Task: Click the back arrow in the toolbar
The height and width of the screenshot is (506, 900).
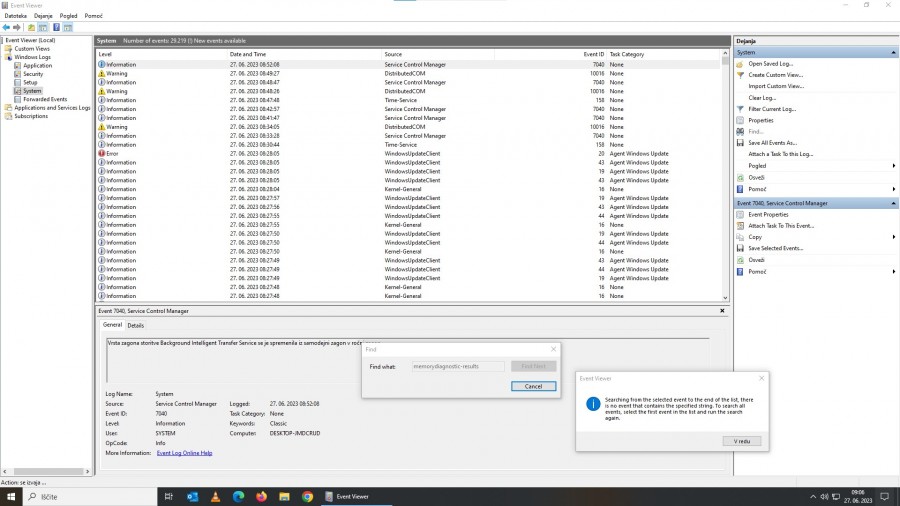Action: pyautogui.click(x=8, y=27)
